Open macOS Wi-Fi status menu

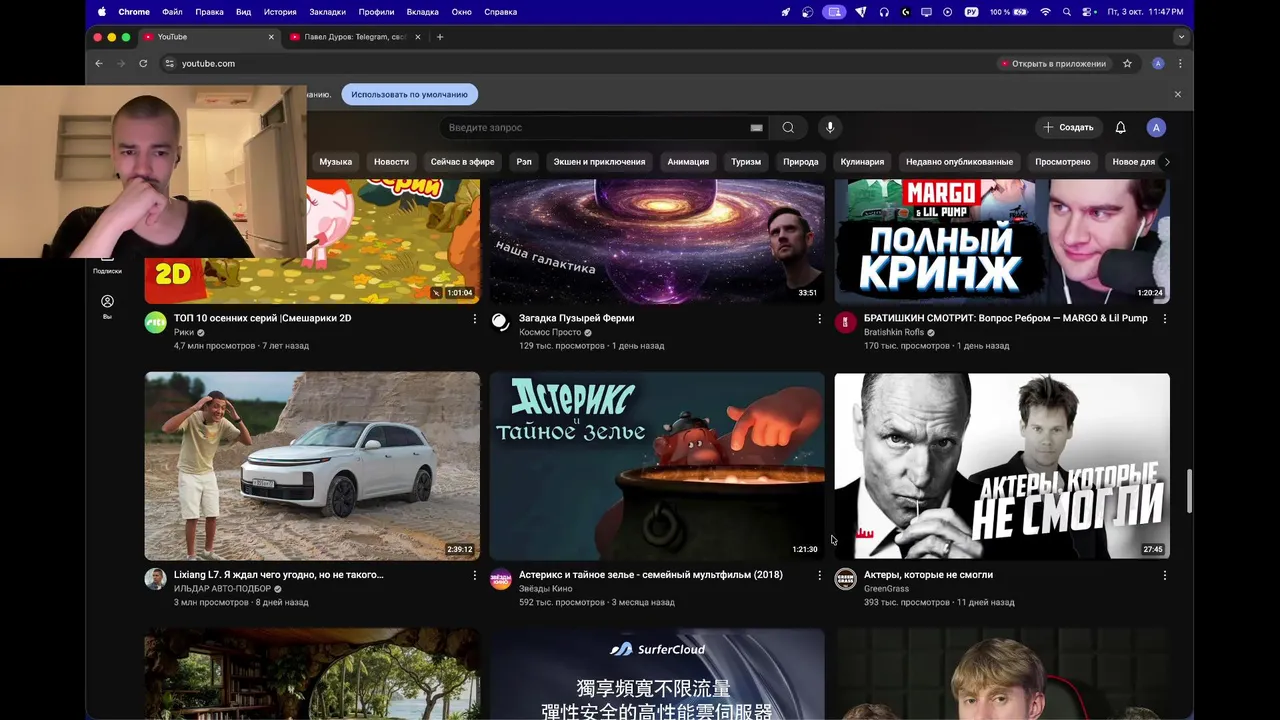pyautogui.click(x=1045, y=12)
